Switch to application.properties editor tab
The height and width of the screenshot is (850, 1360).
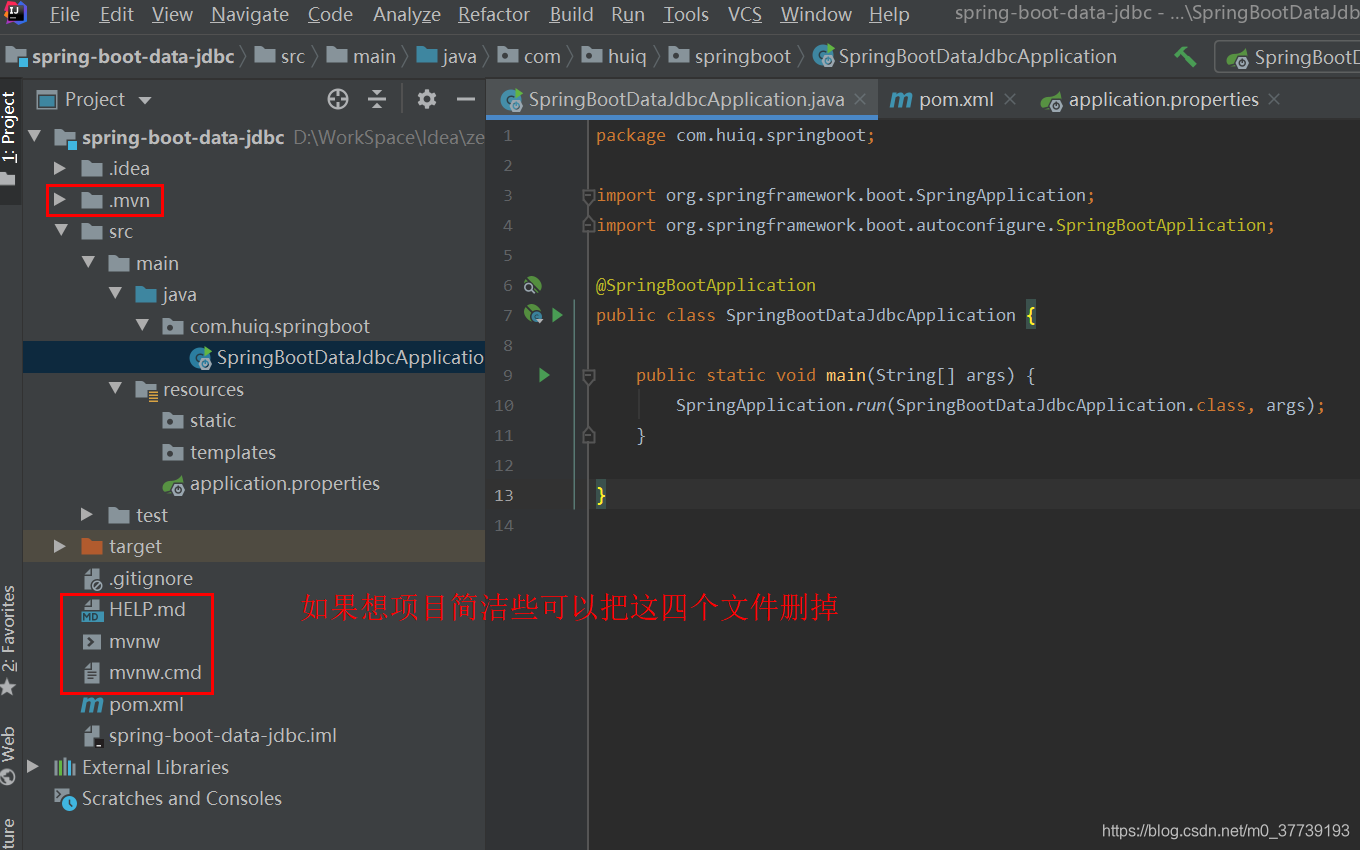(1161, 99)
